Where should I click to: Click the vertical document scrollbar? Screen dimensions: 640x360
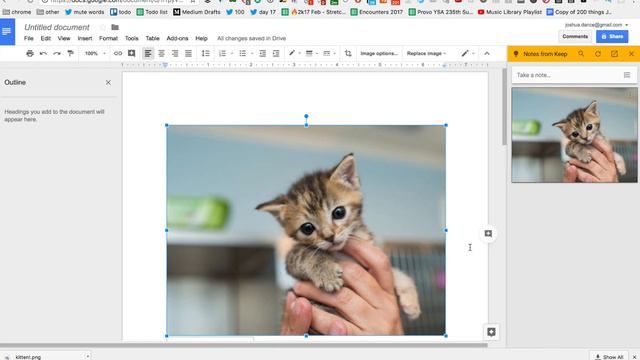click(504, 107)
